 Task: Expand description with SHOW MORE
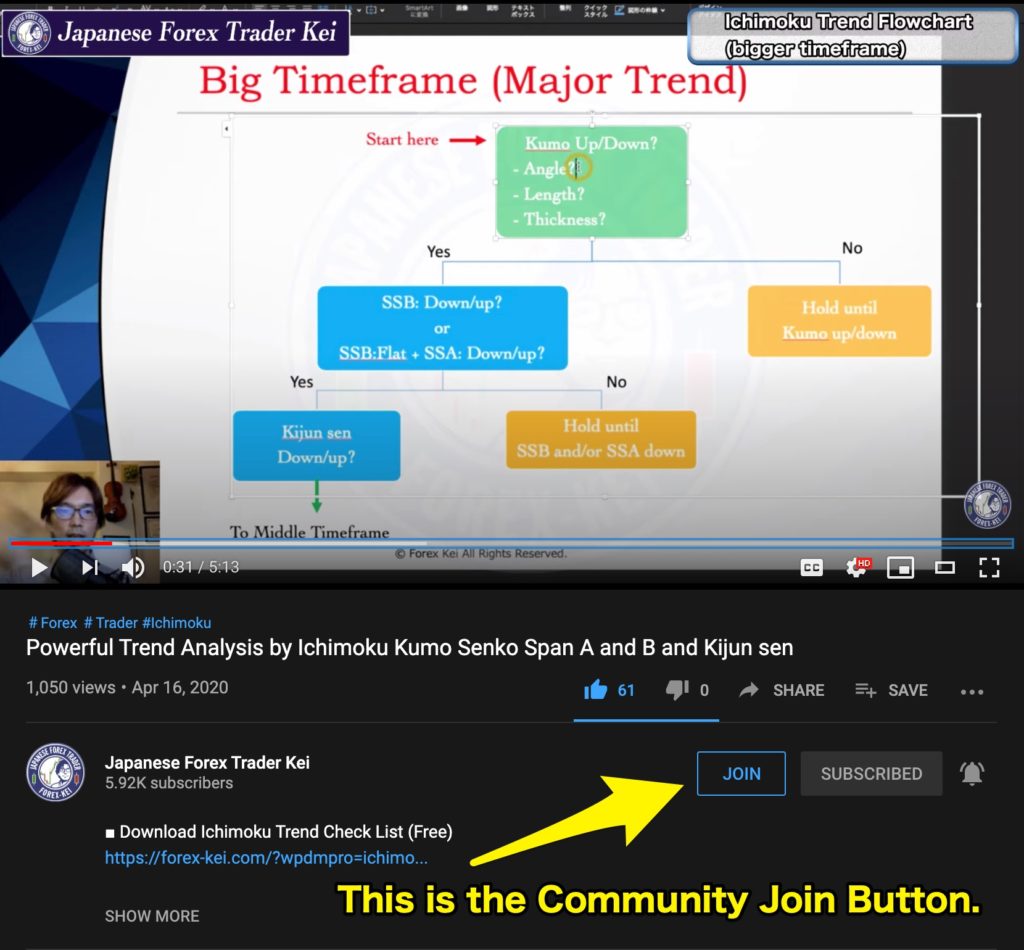152,916
